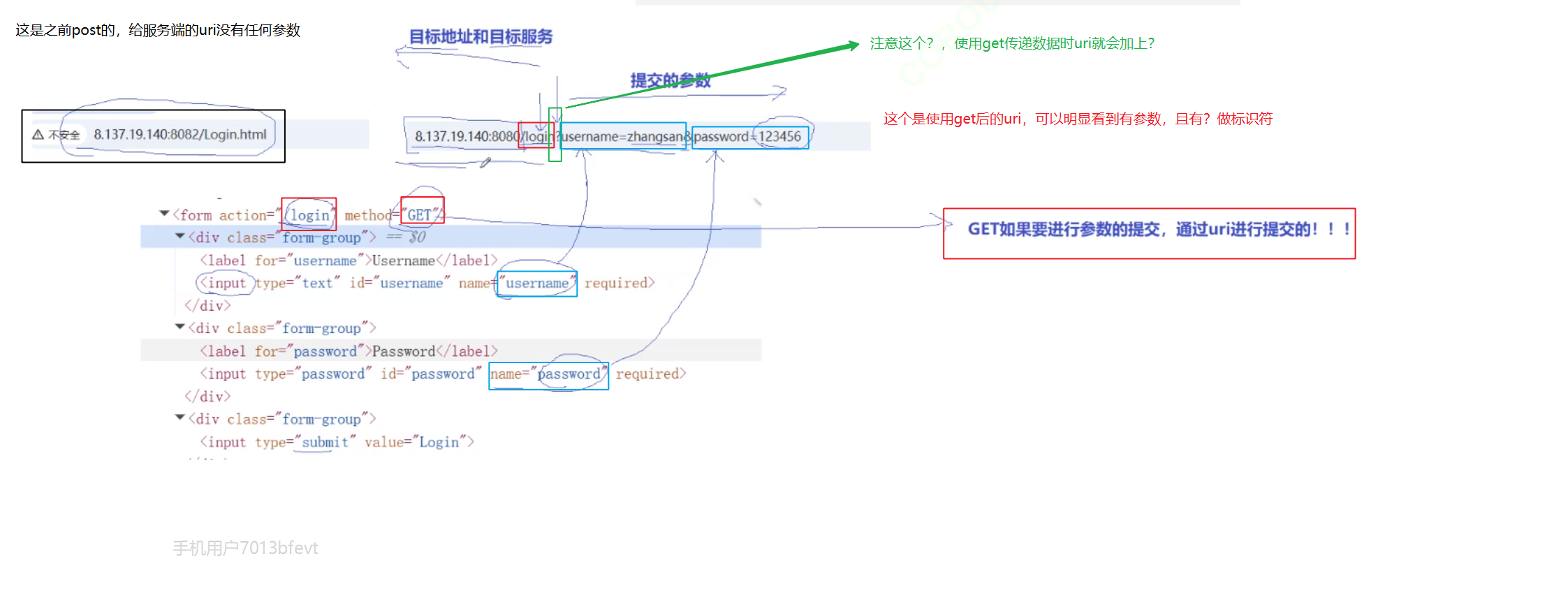Click the not-secure warning icon in the Login.html address bar
The image size is (1568, 595).
(38, 135)
